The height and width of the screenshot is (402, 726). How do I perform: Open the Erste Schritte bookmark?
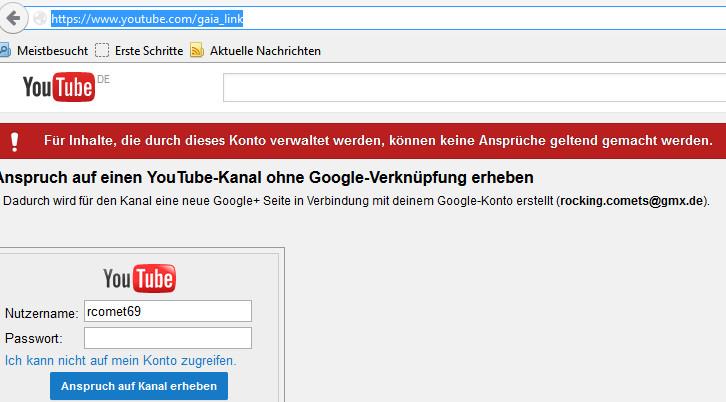[x=149, y=50]
